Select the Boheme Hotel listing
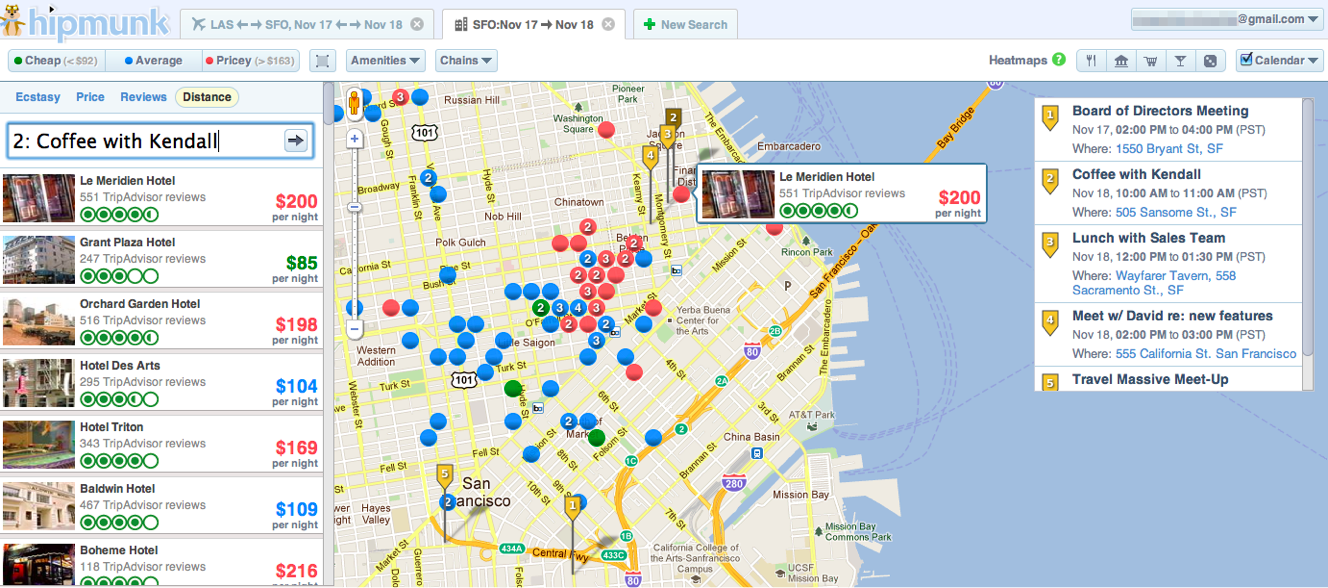The image size is (1328, 588). pos(161,562)
